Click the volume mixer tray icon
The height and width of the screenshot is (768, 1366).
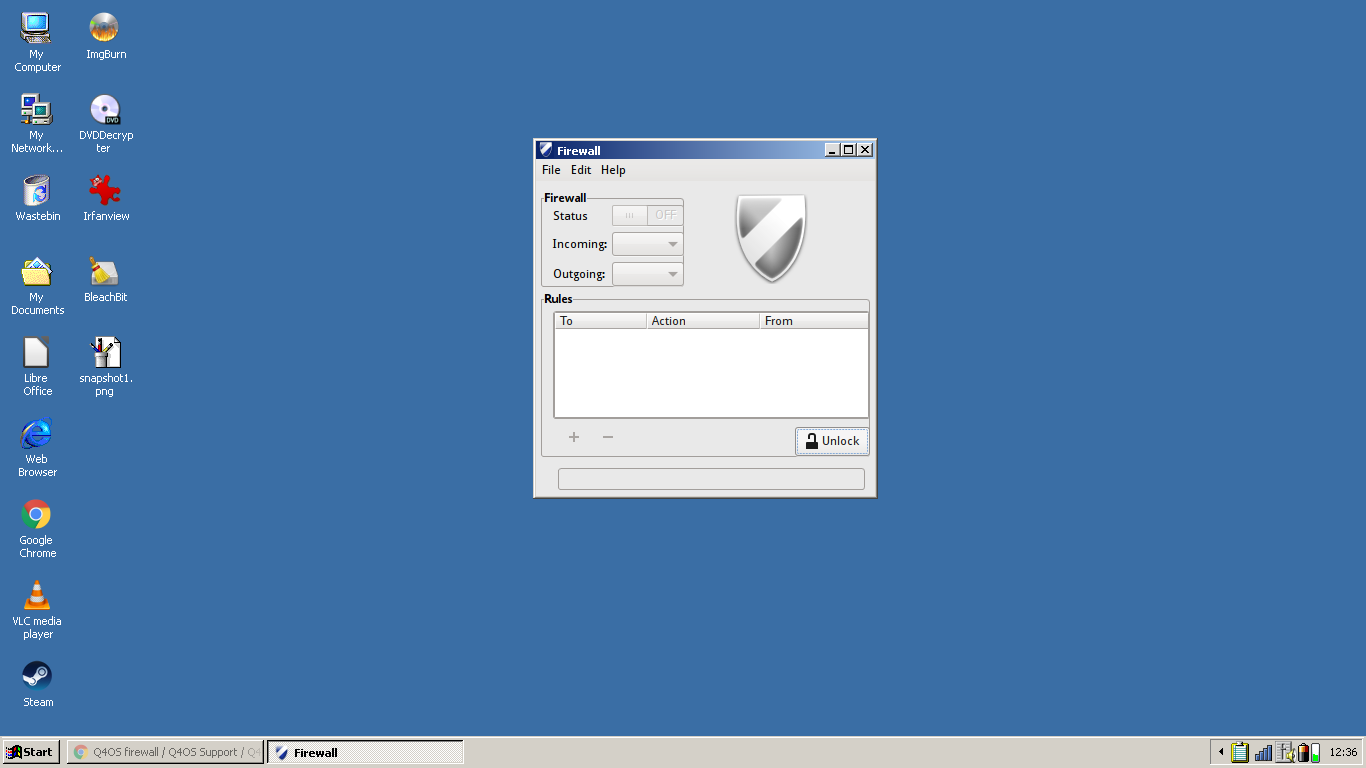tap(1286, 752)
